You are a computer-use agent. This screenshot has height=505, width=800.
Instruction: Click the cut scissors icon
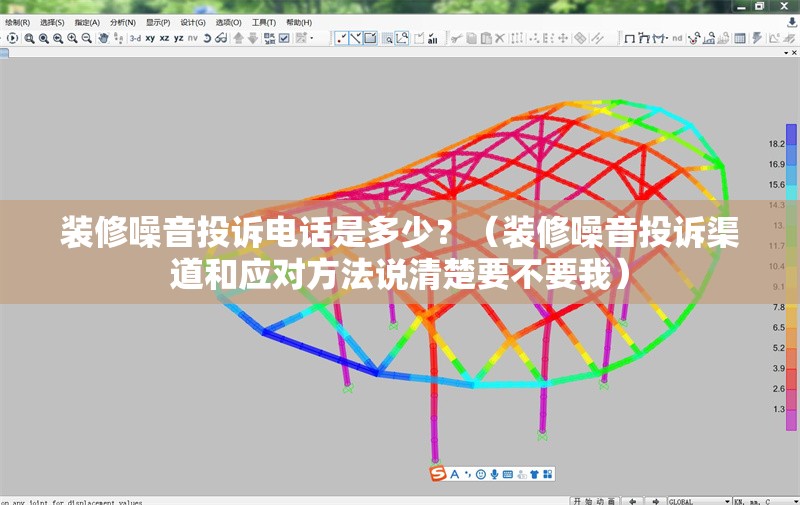pos(456,38)
